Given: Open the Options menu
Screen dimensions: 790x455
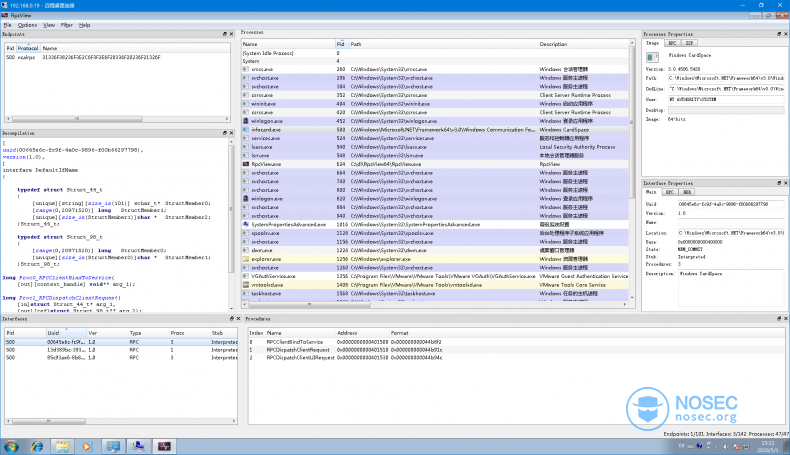Looking at the screenshot, I should coord(27,25).
